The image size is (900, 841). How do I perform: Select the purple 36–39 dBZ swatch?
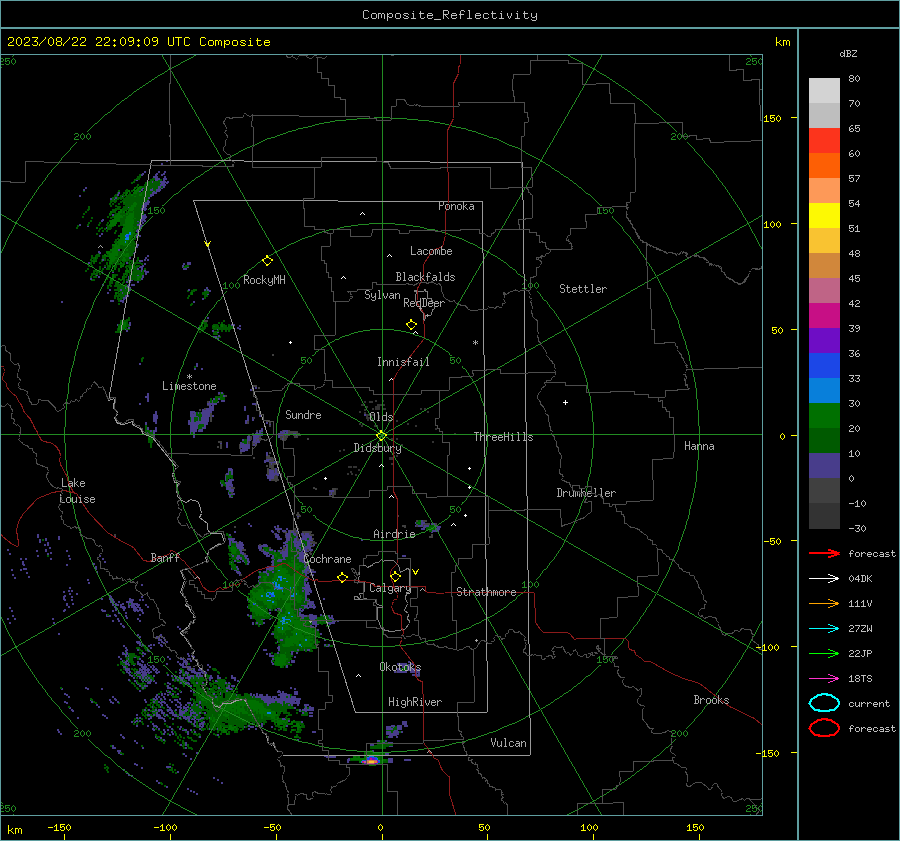(824, 340)
